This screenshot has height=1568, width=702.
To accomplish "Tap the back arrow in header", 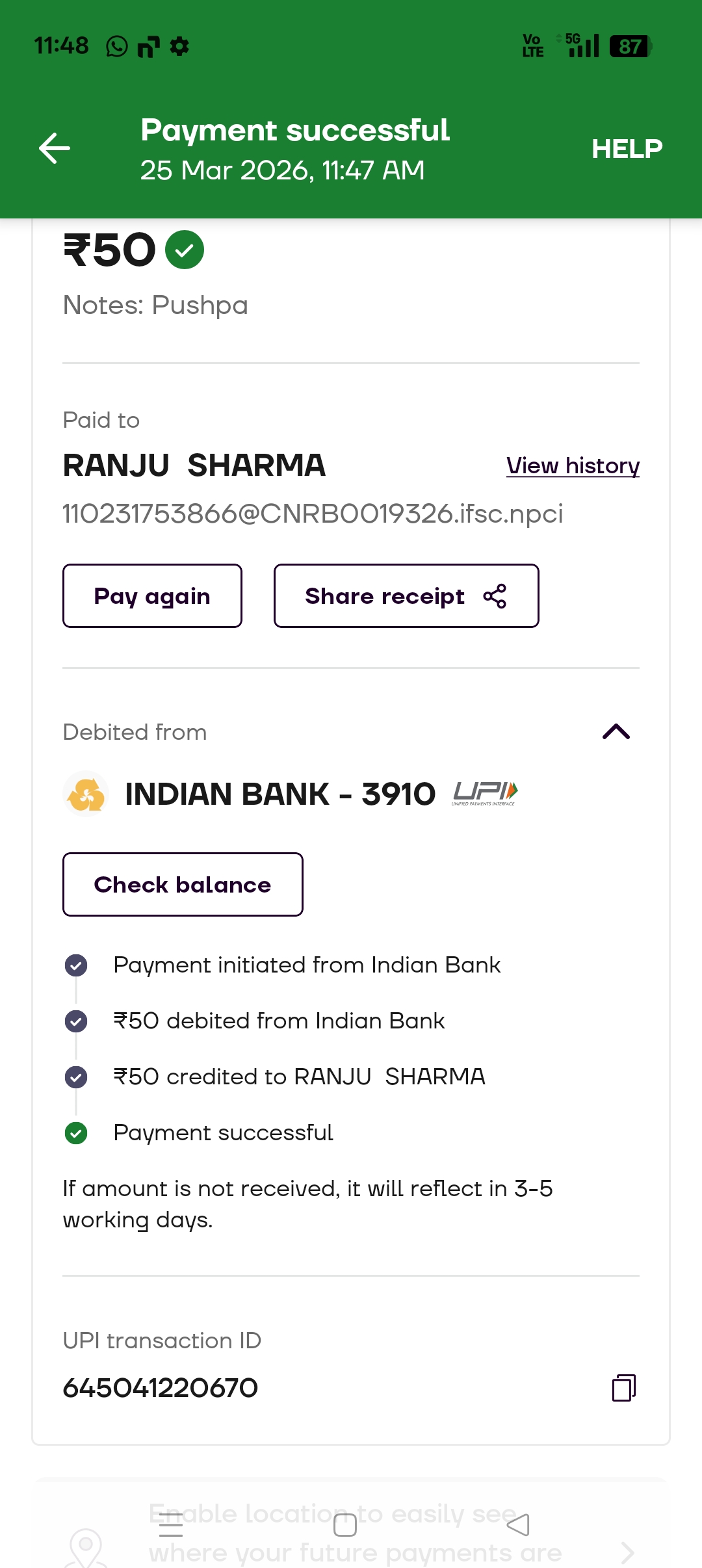I will click(x=55, y=148).
